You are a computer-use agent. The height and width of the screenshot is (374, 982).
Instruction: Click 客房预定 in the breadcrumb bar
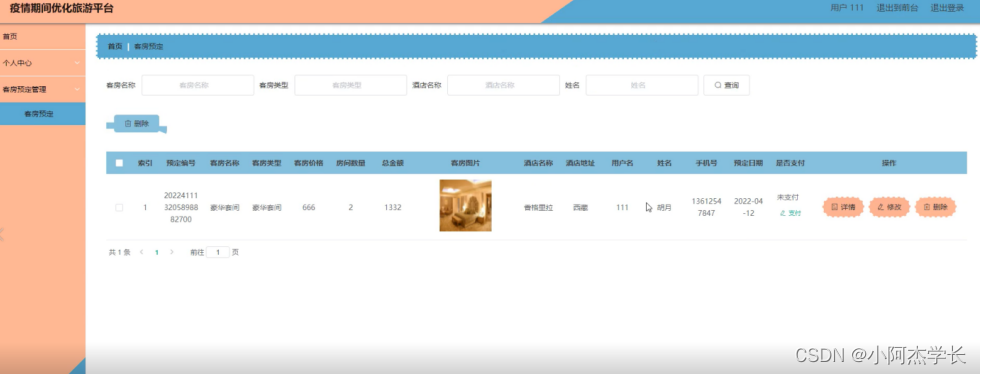149,46
